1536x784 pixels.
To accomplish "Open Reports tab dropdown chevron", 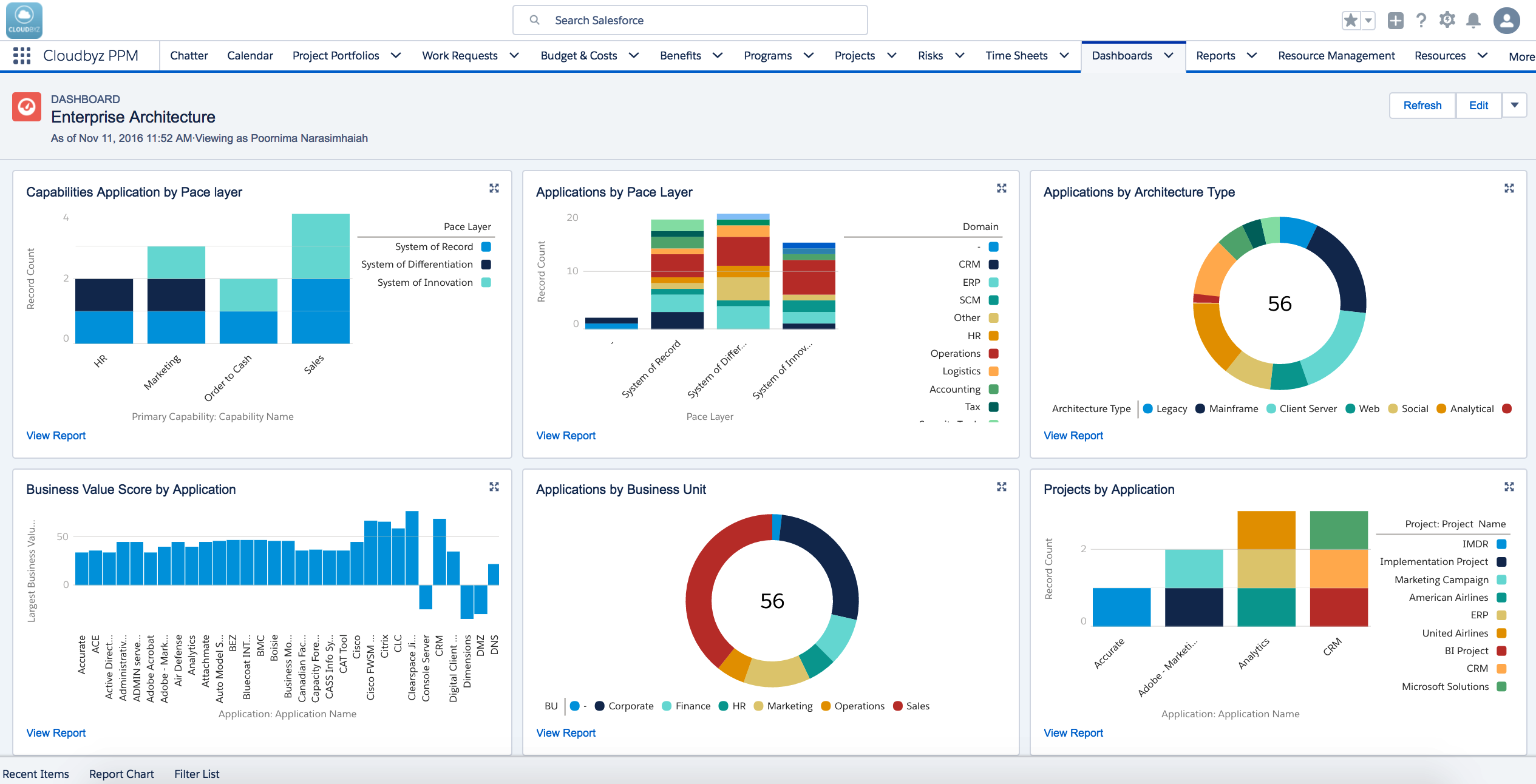I will tap(1252, 56).
